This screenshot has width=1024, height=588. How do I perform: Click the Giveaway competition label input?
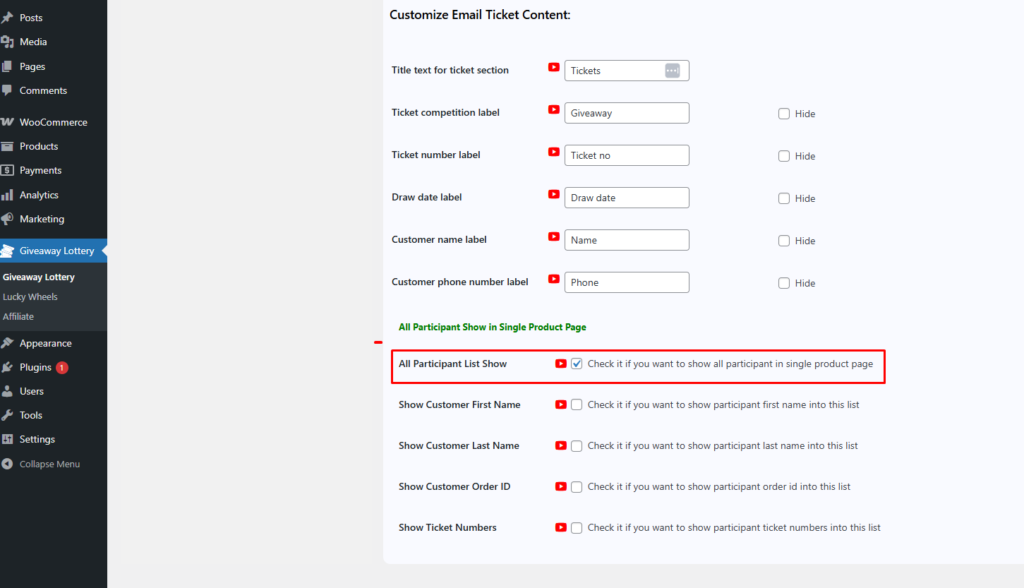[627, 113]
